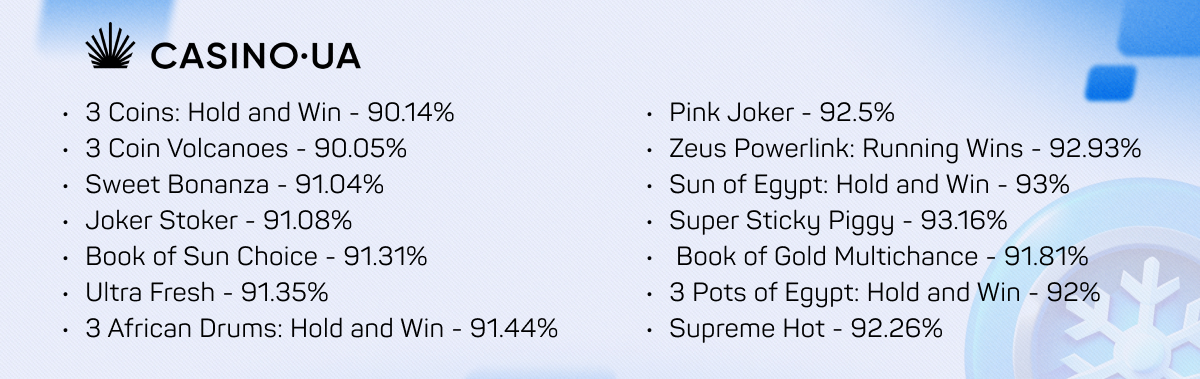Click bullet beside 3 Coins entry
The image size is (1200, 379).
click(x=65, y=114)
